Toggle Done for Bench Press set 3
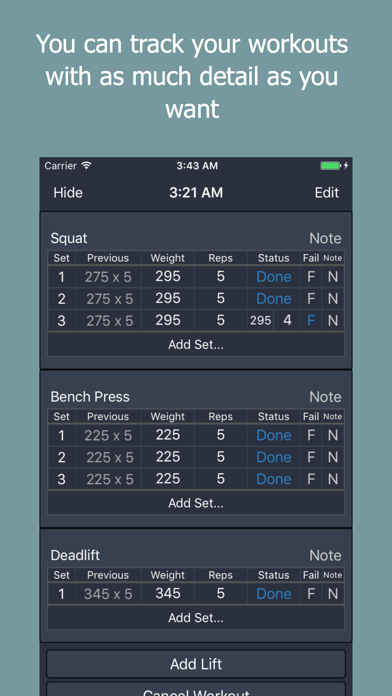The image size is (392, 696). [x=274, y=479]
